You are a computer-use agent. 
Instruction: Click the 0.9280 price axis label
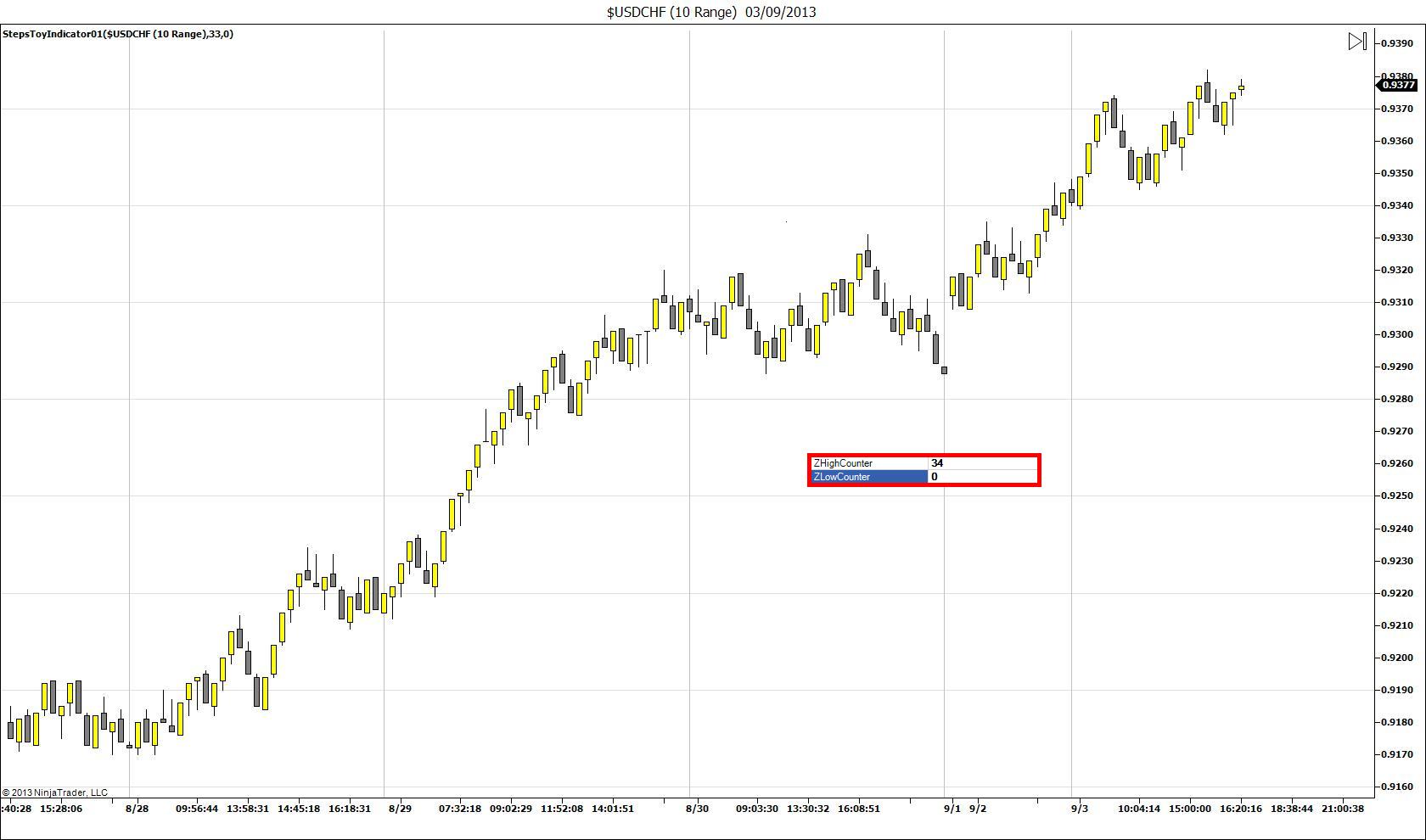(1397, 399)
